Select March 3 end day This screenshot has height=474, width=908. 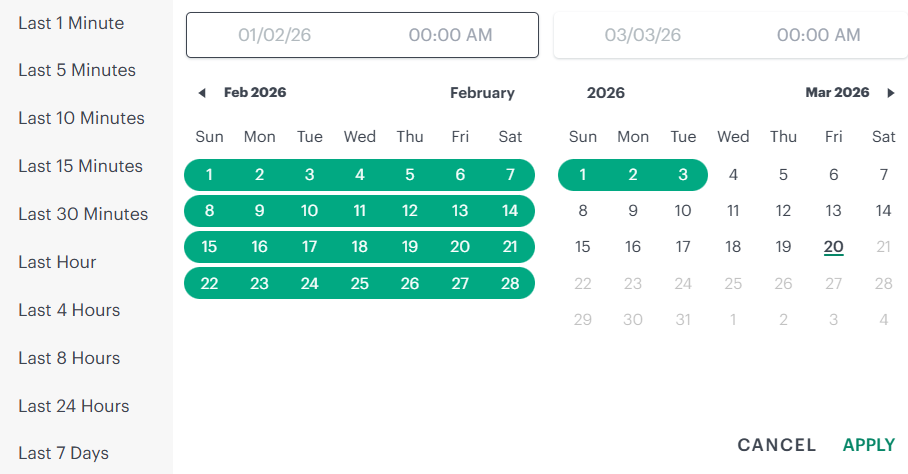[x=683, y=175]
